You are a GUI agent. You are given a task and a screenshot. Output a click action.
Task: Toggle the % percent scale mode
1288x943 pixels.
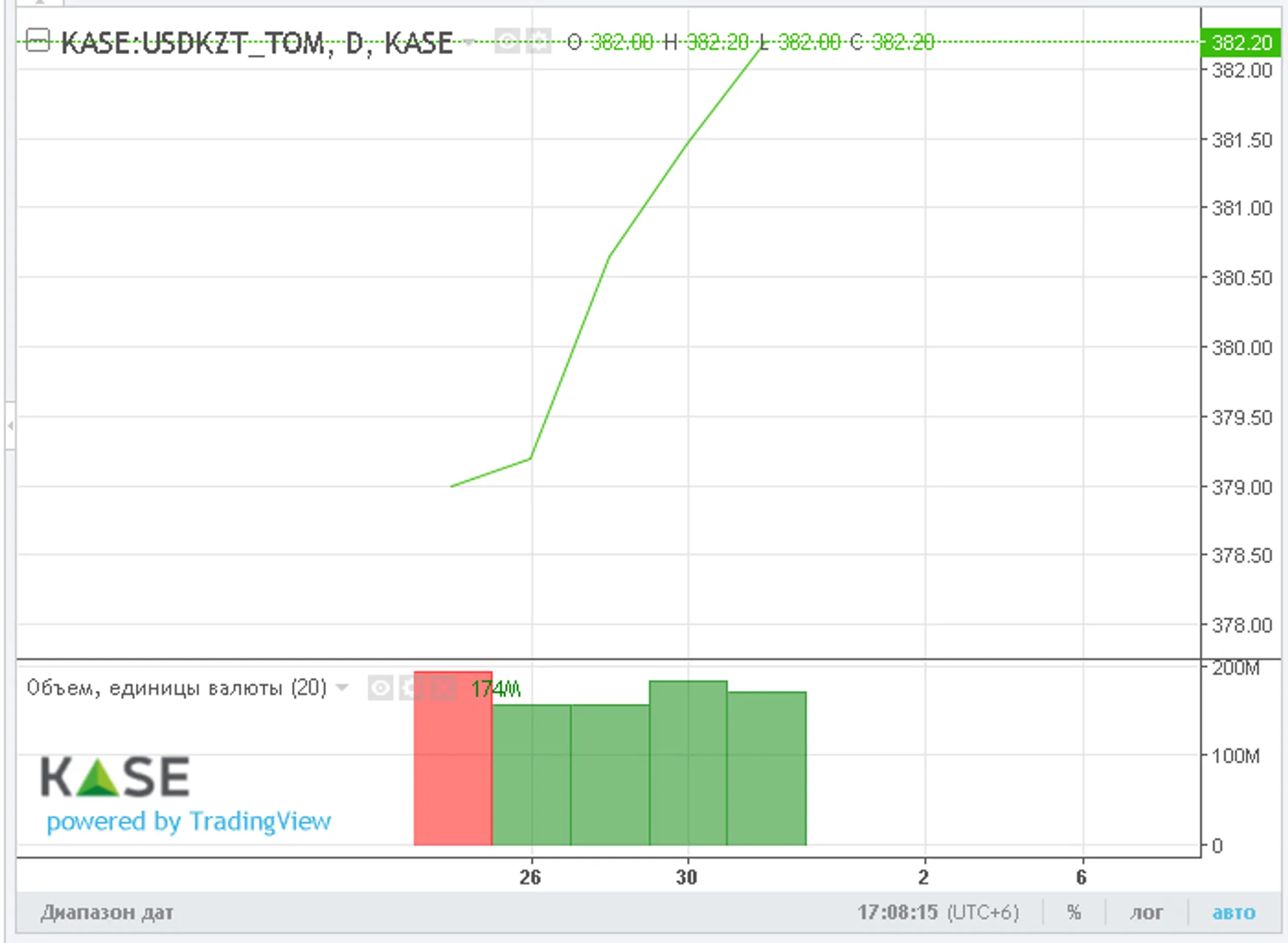click(x=1074, y=913)
